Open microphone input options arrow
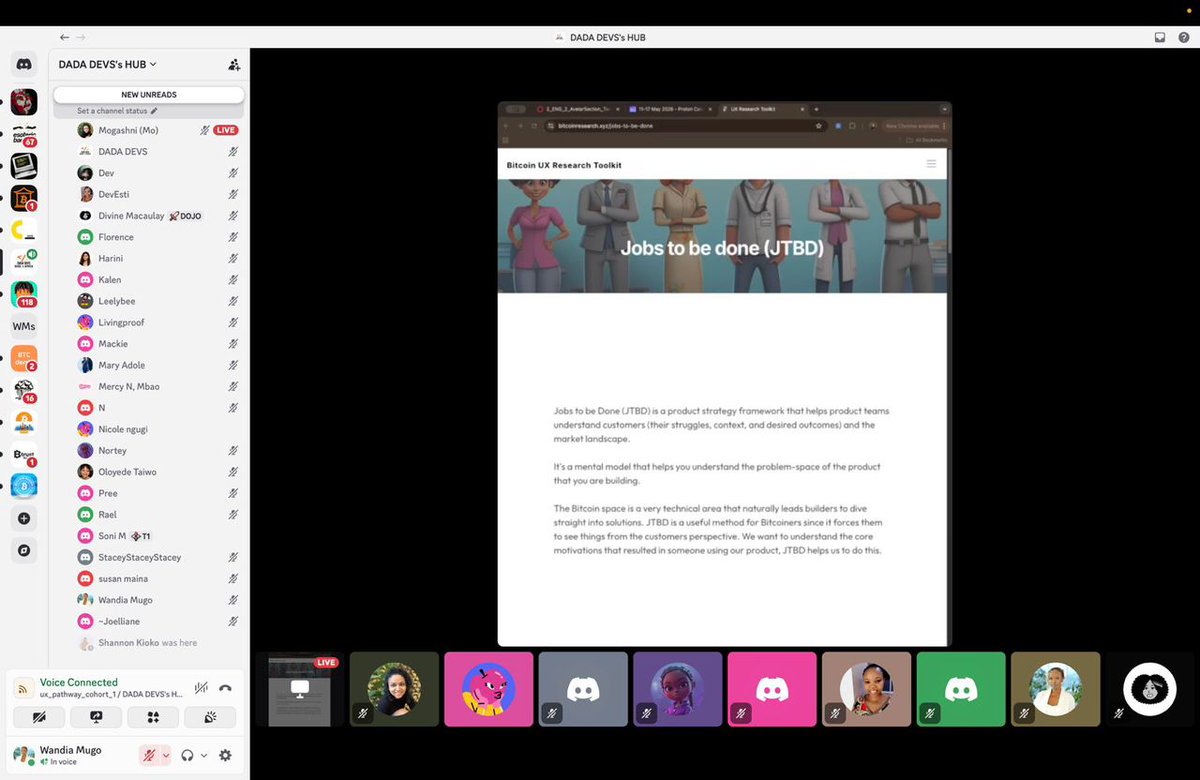Viewport: 1200px width, 780px height. (166, 755)
